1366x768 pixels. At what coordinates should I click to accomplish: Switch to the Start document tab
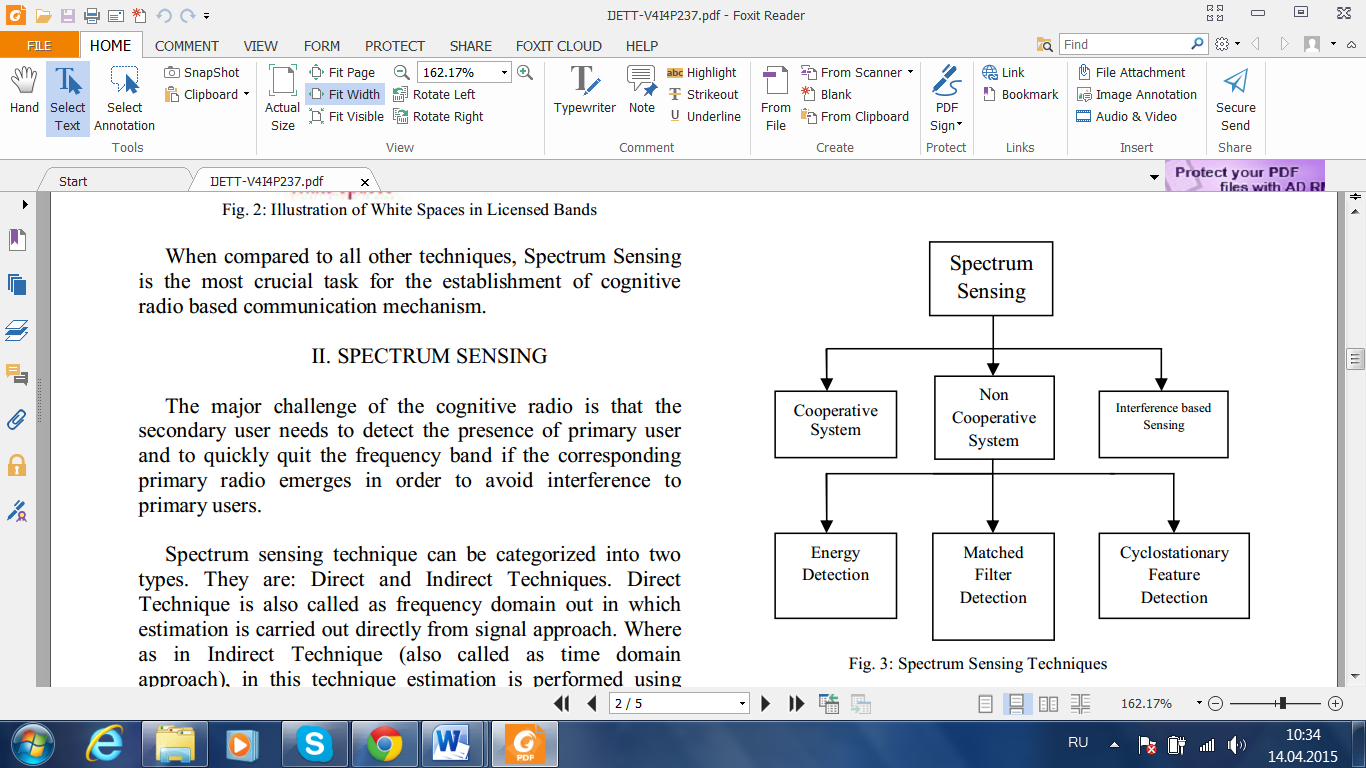click(x=73, y=181)
